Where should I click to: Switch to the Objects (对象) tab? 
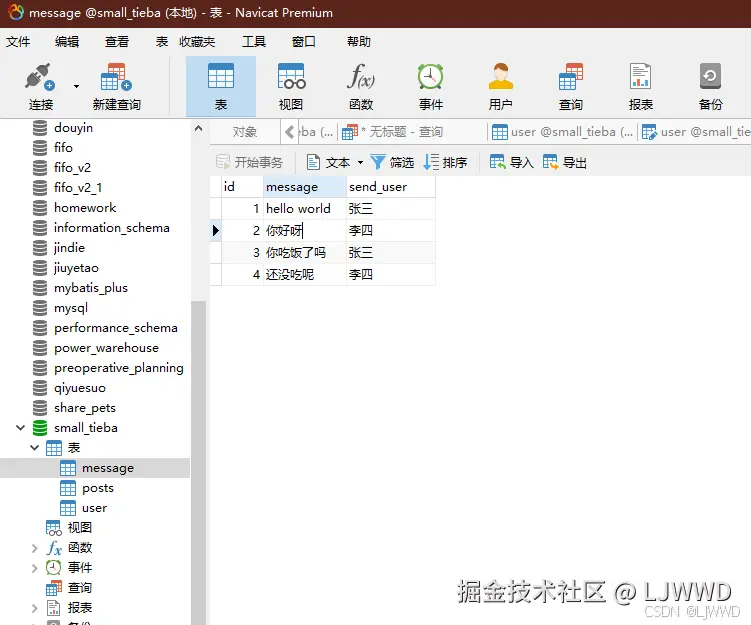click(x=245, y=132)
